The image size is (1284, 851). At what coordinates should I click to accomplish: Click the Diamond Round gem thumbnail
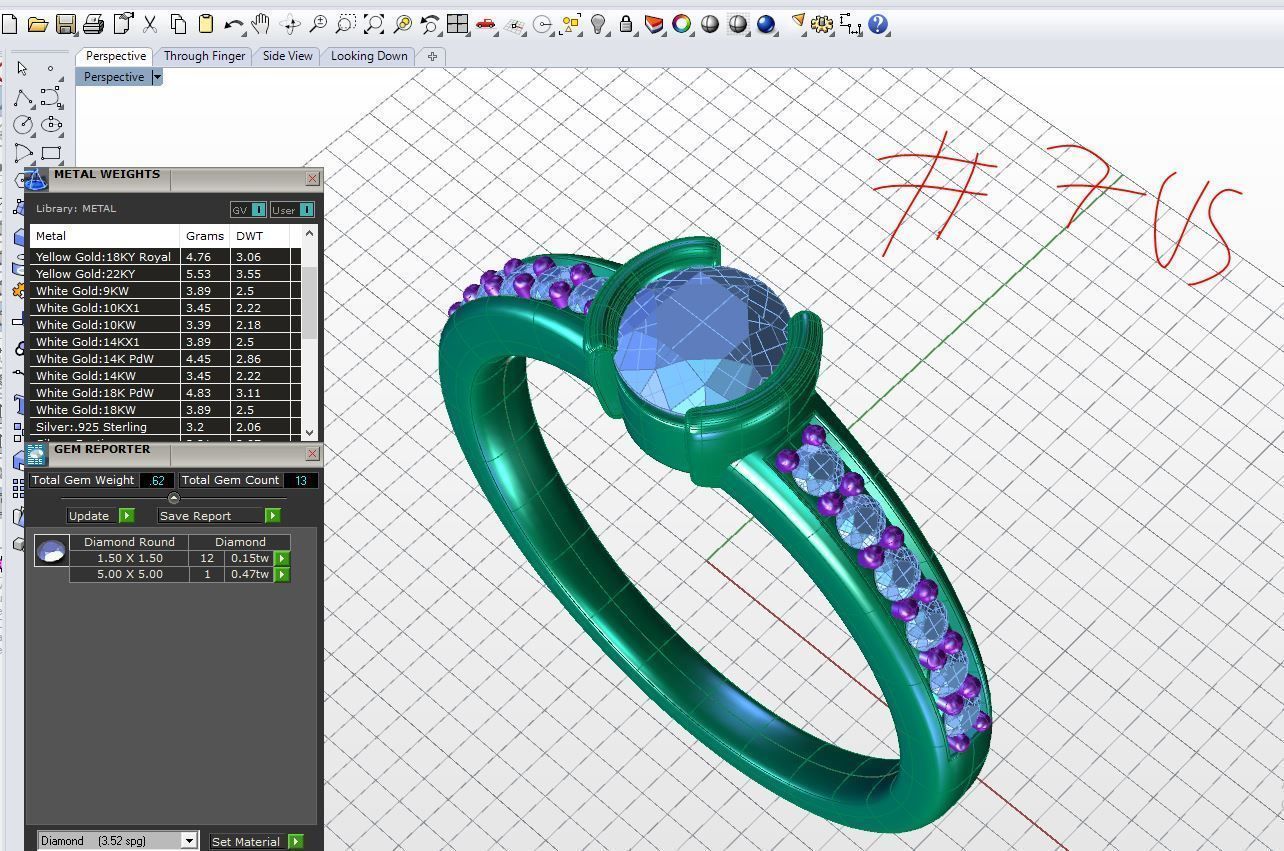pyautogui.click(x=51, y=551)
